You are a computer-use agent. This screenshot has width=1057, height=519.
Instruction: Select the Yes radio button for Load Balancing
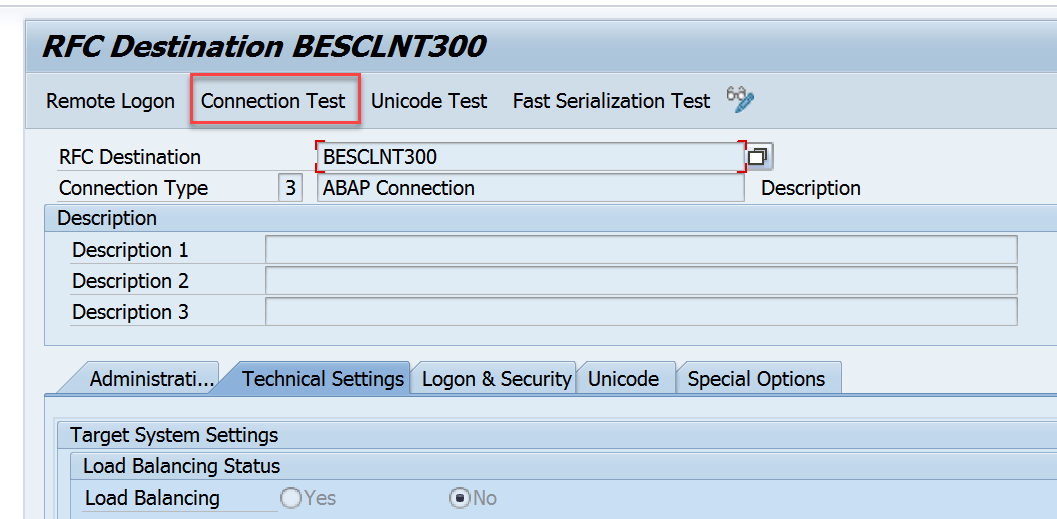pyautogui.click(x=292, y=498)
